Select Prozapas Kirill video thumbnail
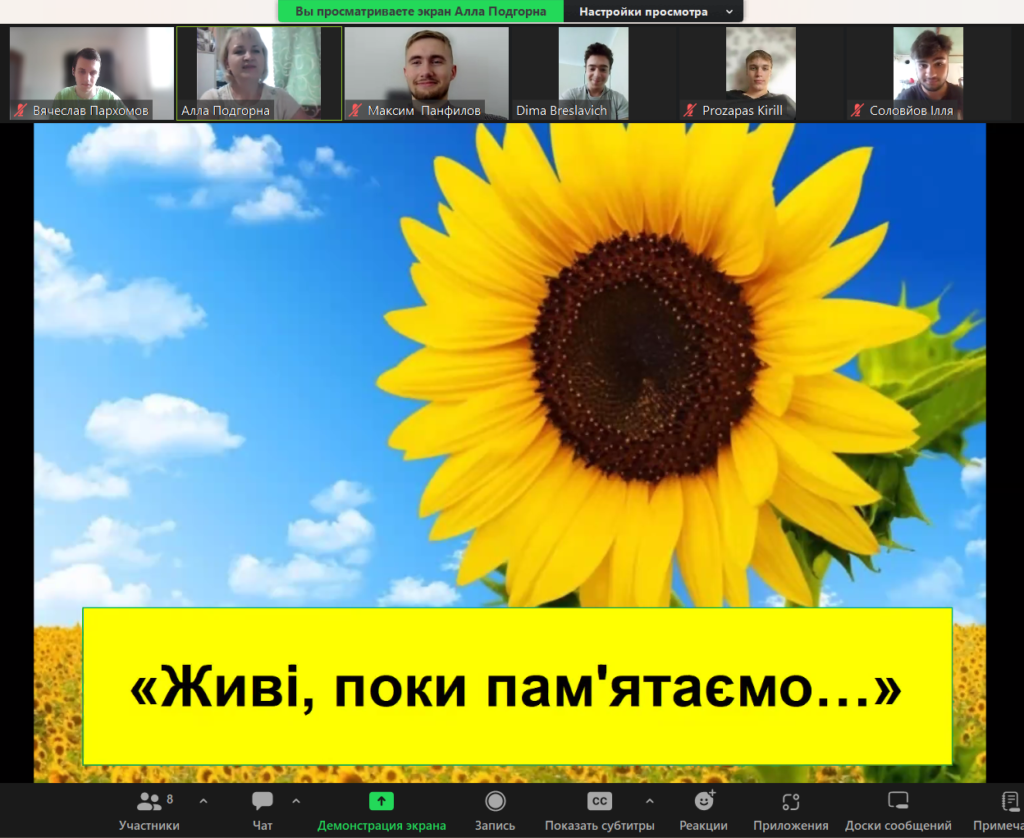 click(x=761, y=73)
